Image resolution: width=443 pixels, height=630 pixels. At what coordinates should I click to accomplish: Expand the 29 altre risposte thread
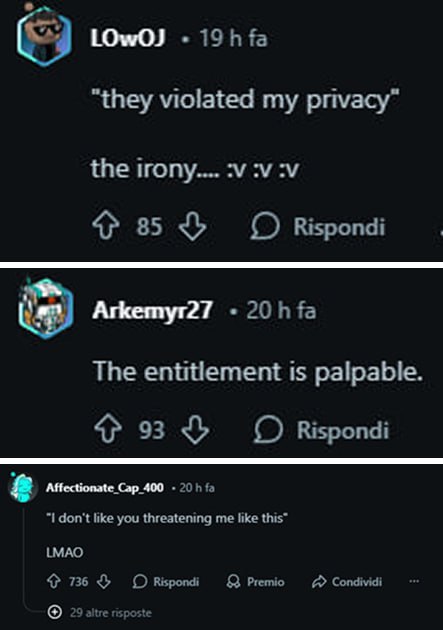[x=110, y=613]
